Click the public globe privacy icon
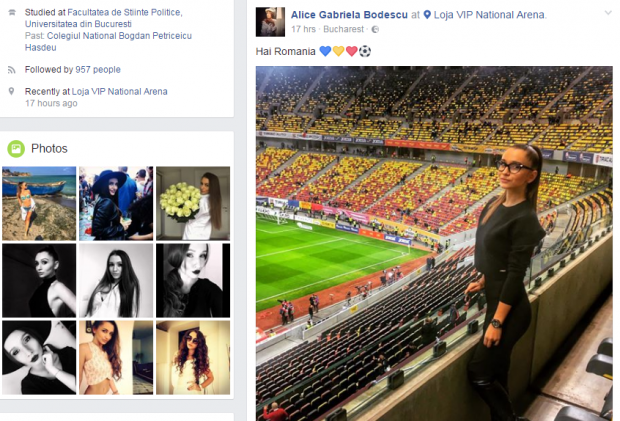This screenshot has height=421, width=620. click(x=375, y=29)
